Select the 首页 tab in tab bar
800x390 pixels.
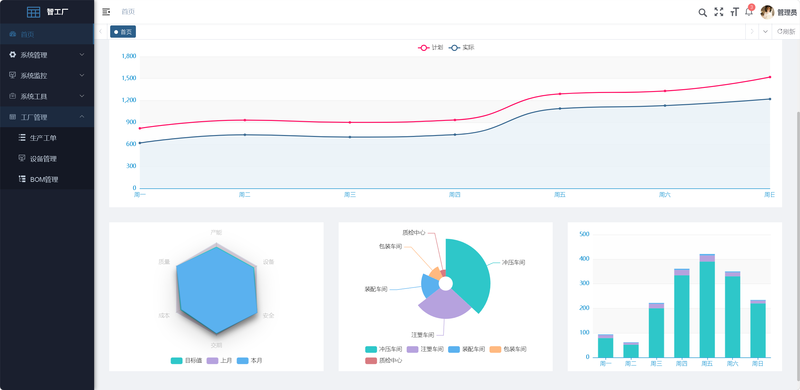(x=123, y=32)
